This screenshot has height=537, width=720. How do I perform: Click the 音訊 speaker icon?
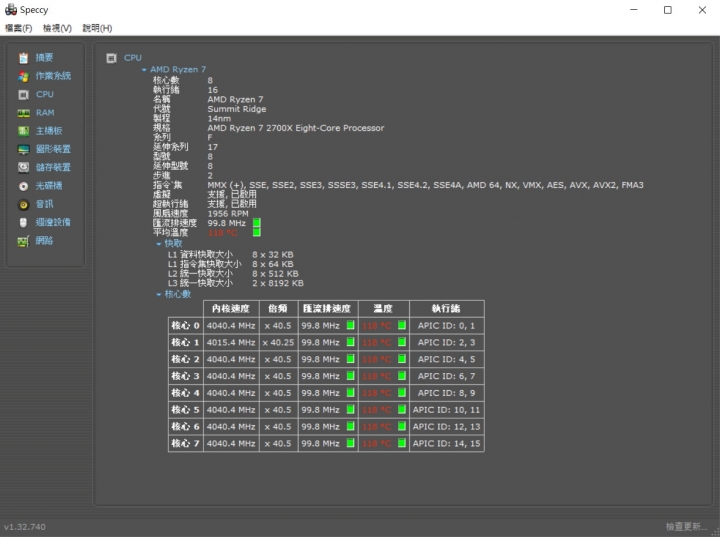(23, 204)
